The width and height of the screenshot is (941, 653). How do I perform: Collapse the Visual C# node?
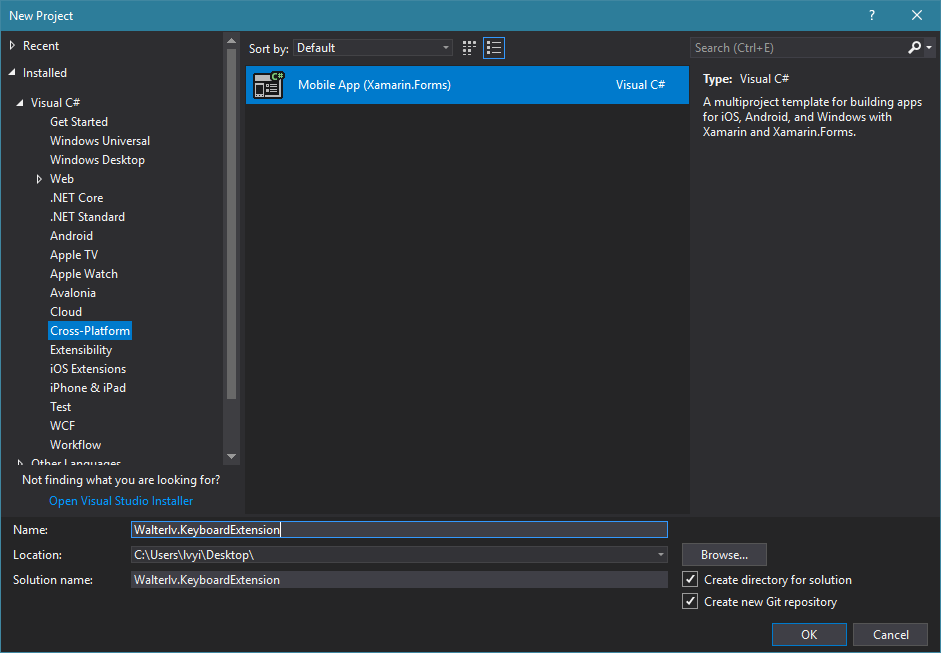[x=20, y=103]
